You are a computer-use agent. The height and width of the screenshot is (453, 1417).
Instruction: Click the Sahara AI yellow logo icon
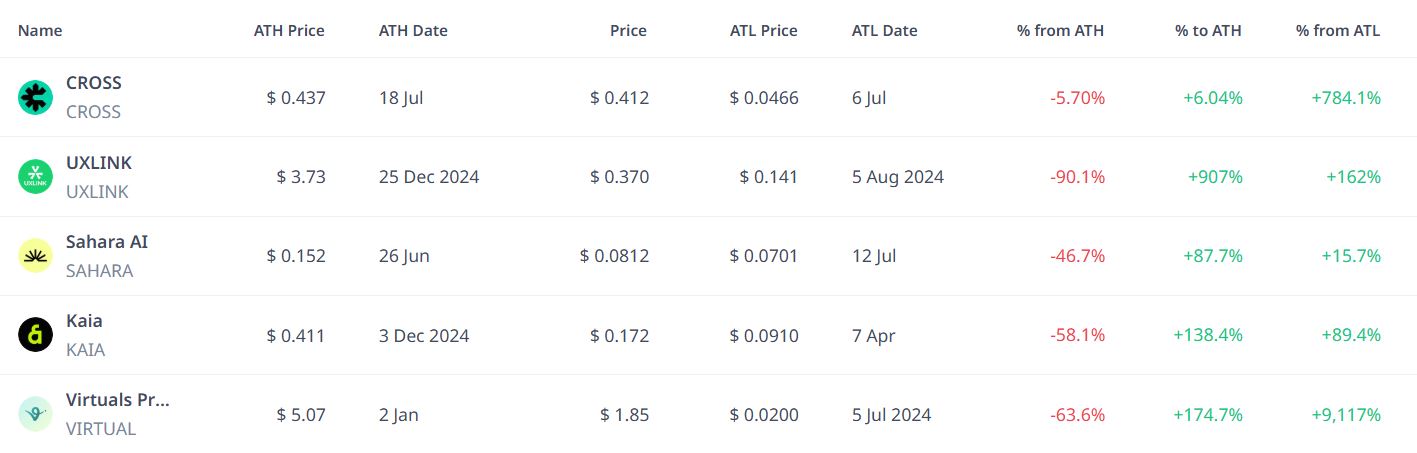pos(35,256)
